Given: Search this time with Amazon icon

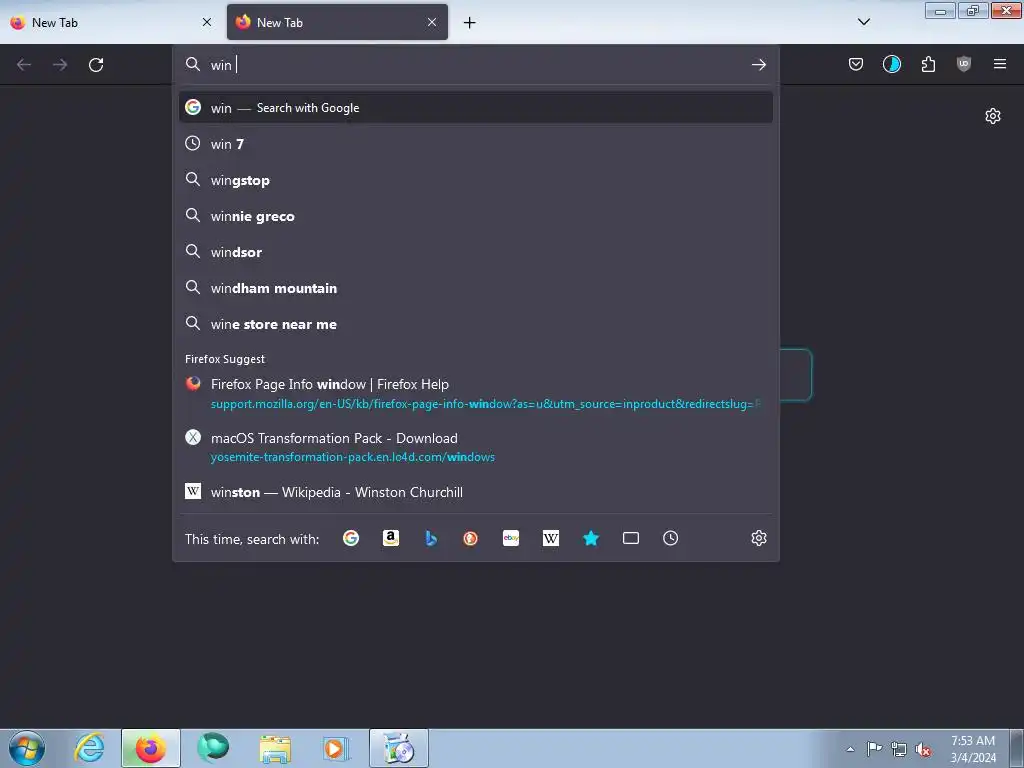Looking at the screenshot, I should point(391,538).
